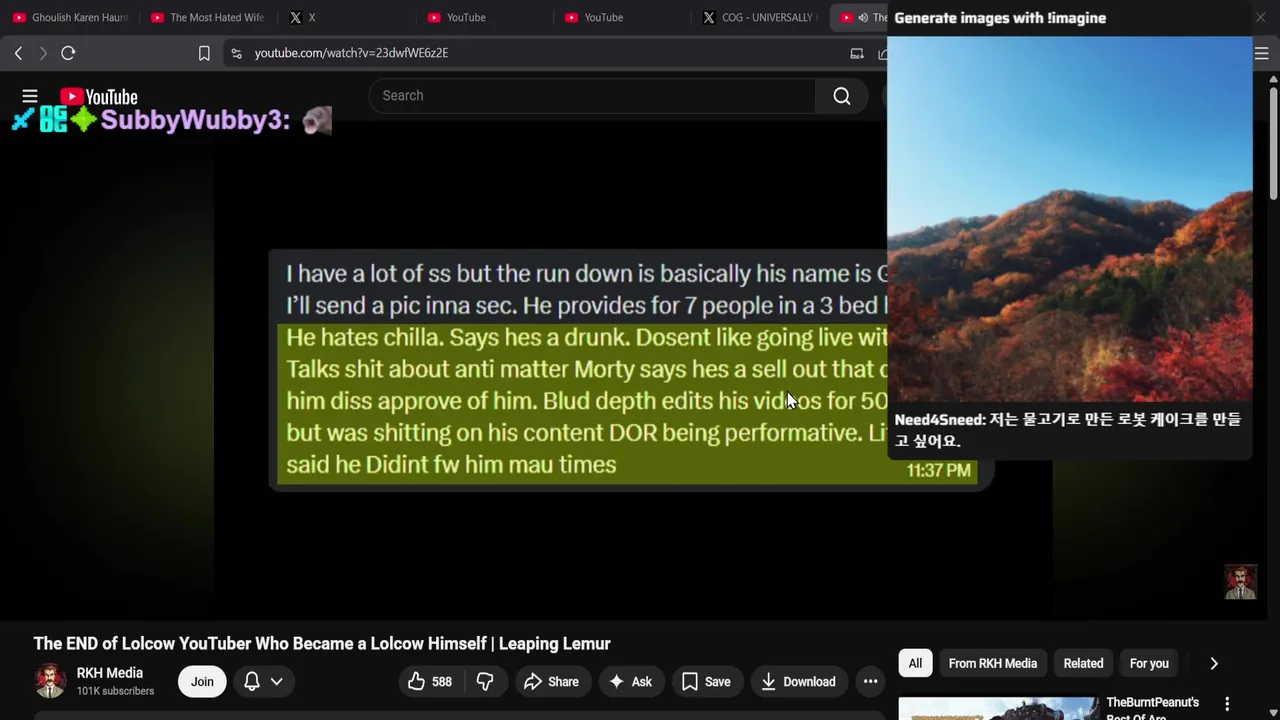Open options menu for TheBurntPeanut's video

click(1227, 704)
